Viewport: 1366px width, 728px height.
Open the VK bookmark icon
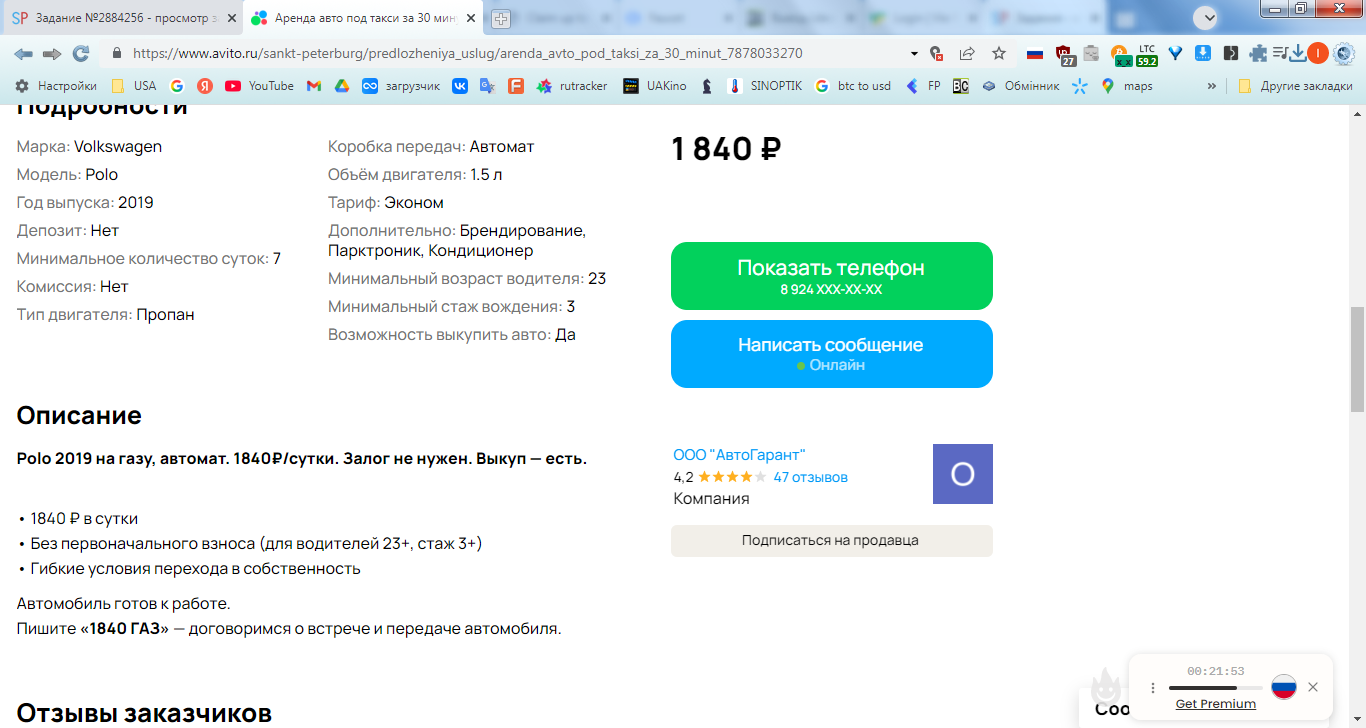point(460,86)
